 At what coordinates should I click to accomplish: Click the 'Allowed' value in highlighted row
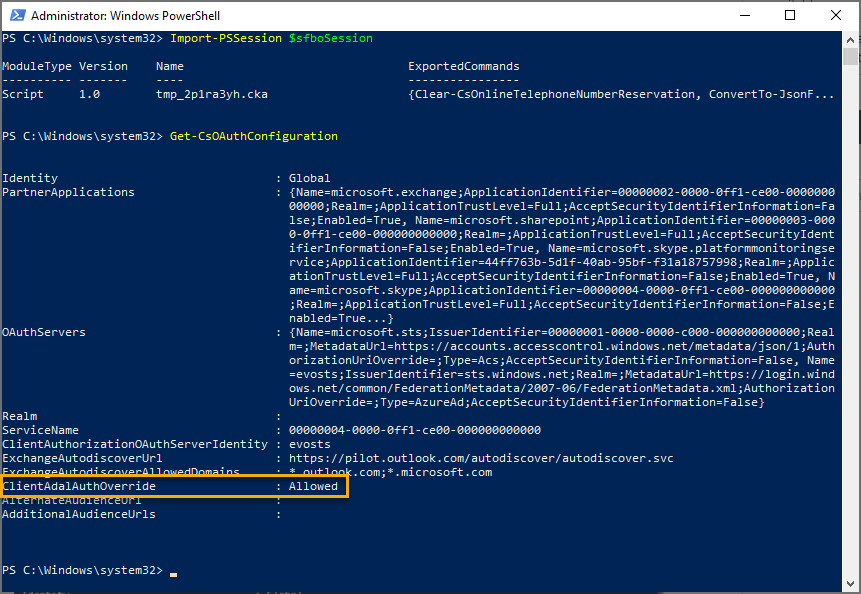click(x=313, y=486)
